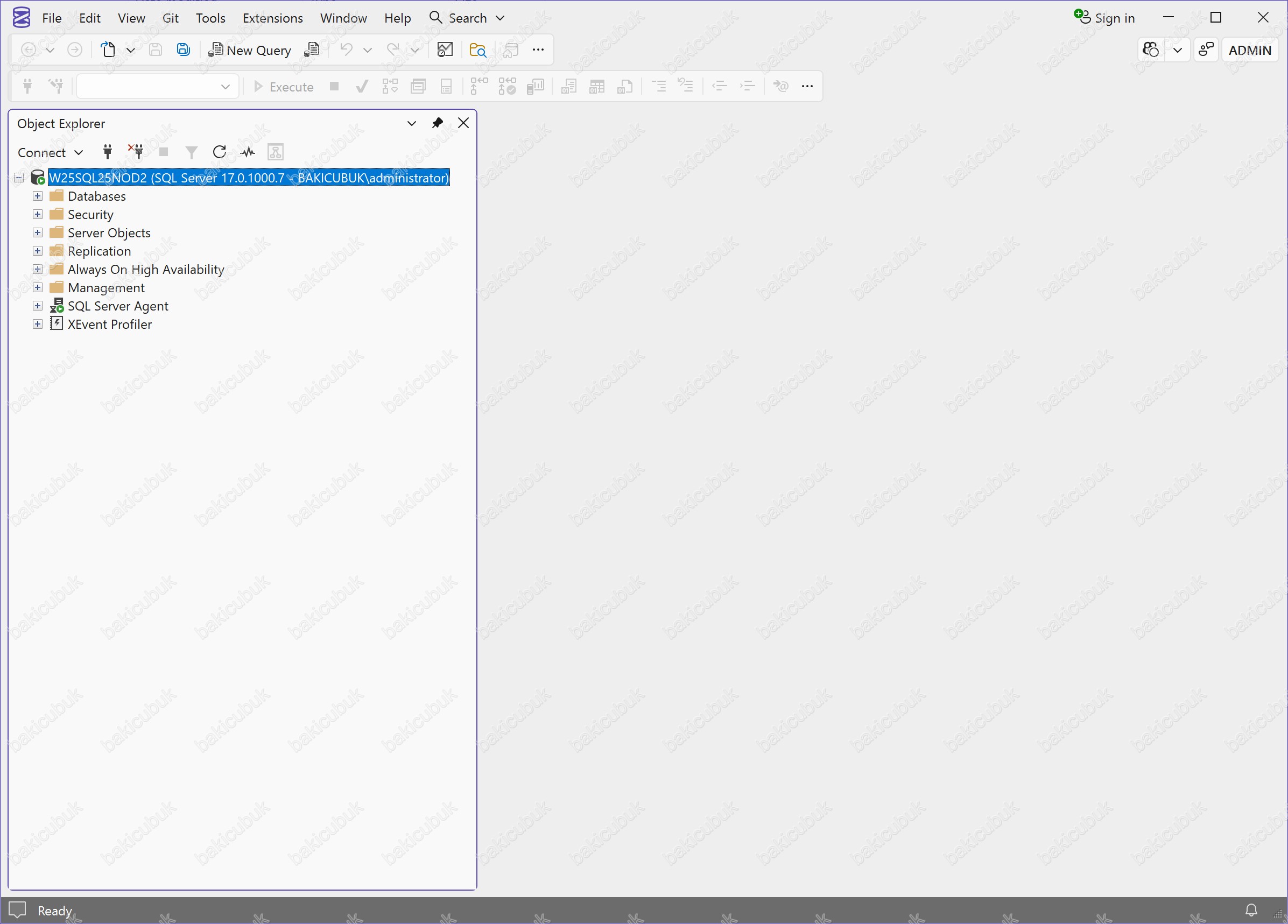This screenshot has height=924, width=1288.
Task: Open the Find in Files icon
Action: click(477, 50)
